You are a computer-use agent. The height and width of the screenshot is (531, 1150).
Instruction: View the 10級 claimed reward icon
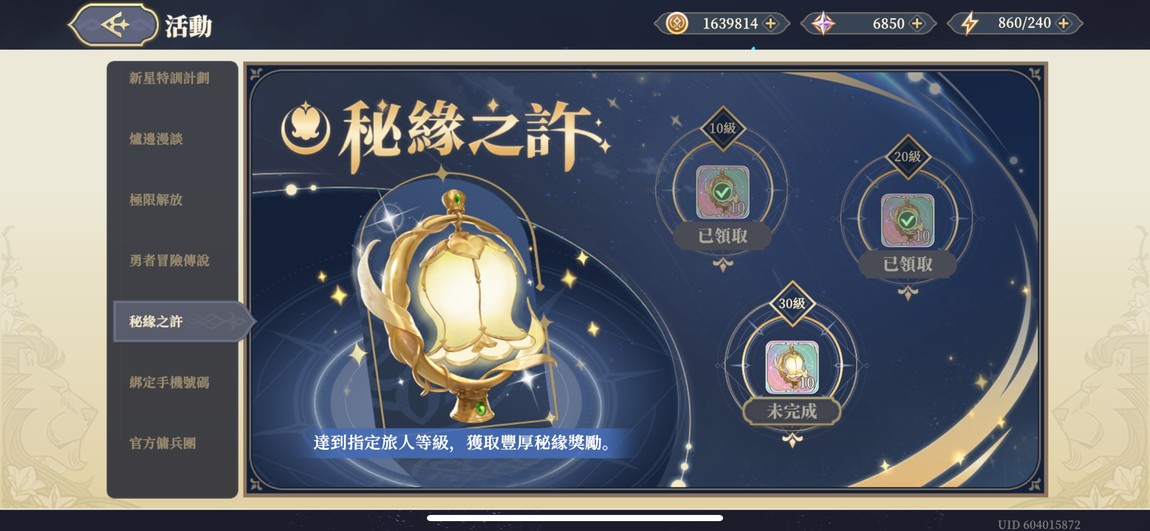point(722,192)
